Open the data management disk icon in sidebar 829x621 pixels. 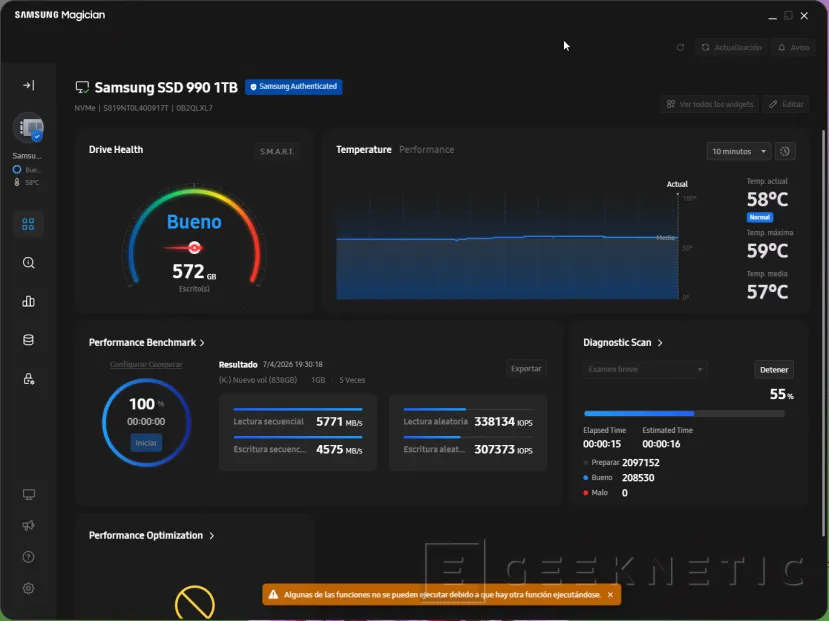(29, 340)
